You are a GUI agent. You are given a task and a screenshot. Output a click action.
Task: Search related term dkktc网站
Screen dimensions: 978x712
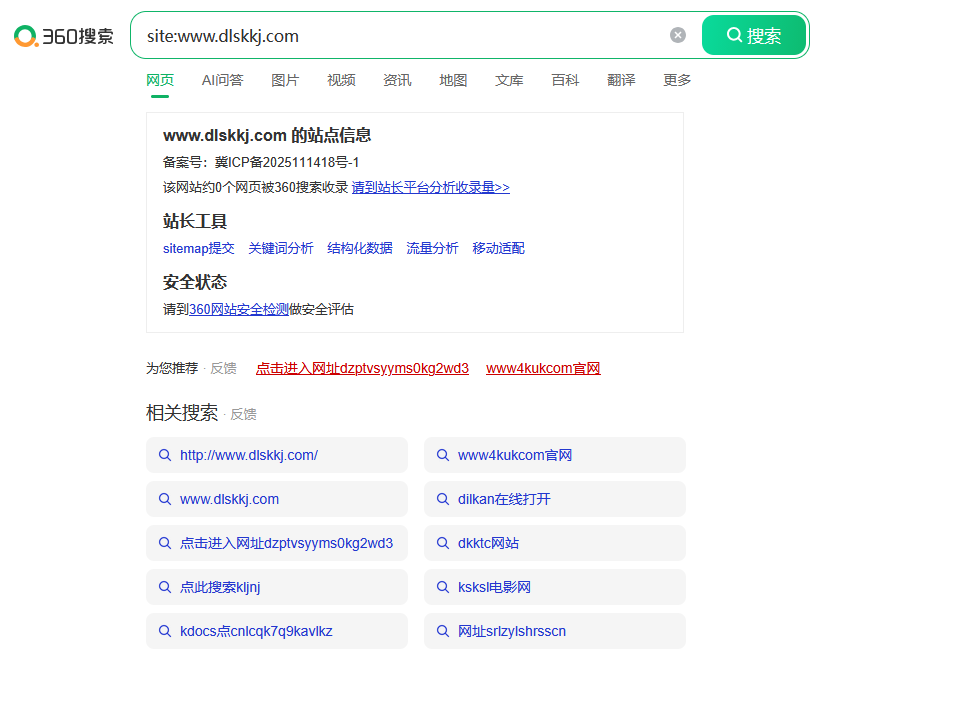pyautogui.click(x=555, y=543)
